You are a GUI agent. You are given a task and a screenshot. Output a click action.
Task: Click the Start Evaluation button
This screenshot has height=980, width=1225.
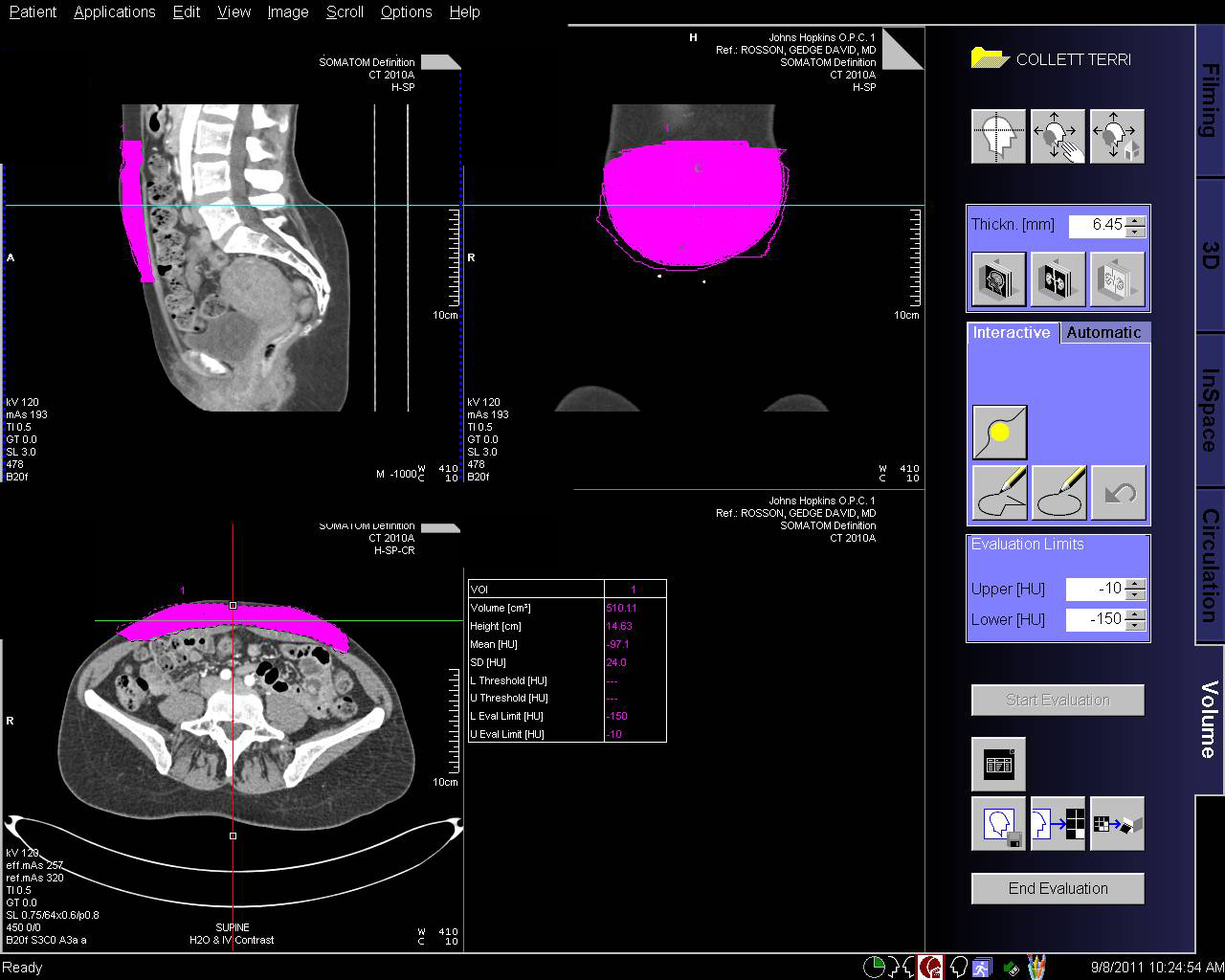[1058, 700]
